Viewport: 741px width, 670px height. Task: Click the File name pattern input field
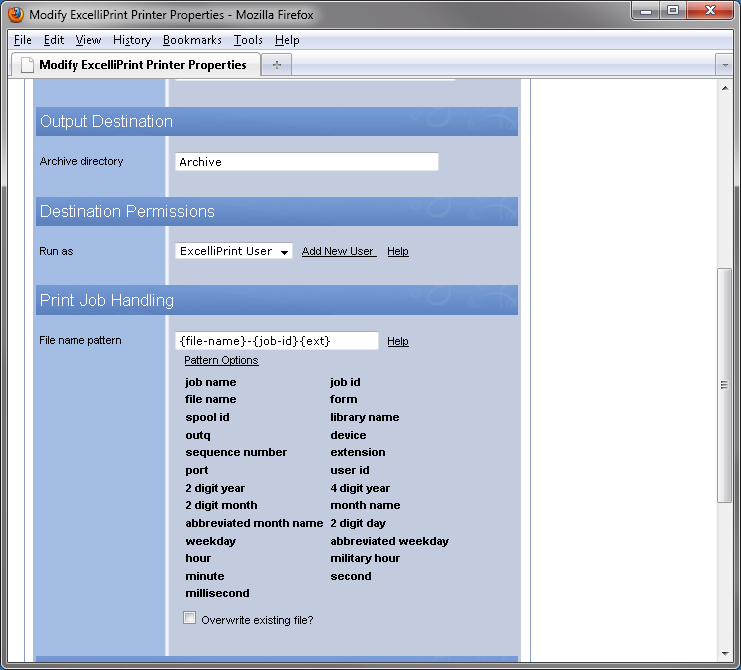276,341
